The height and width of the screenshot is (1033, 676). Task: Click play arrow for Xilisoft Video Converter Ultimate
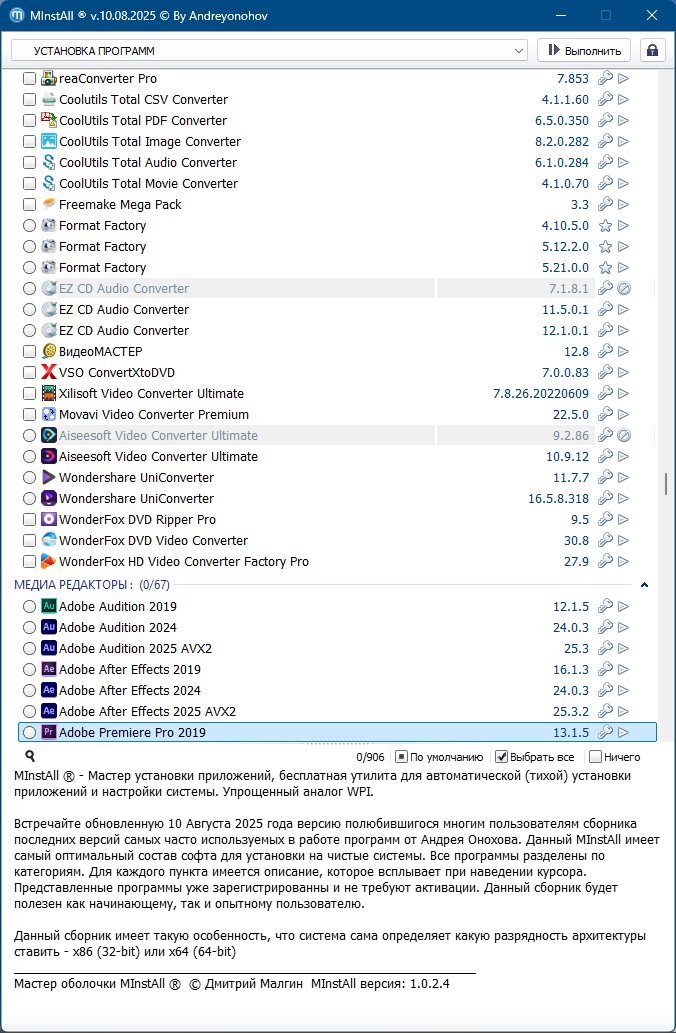623,393
